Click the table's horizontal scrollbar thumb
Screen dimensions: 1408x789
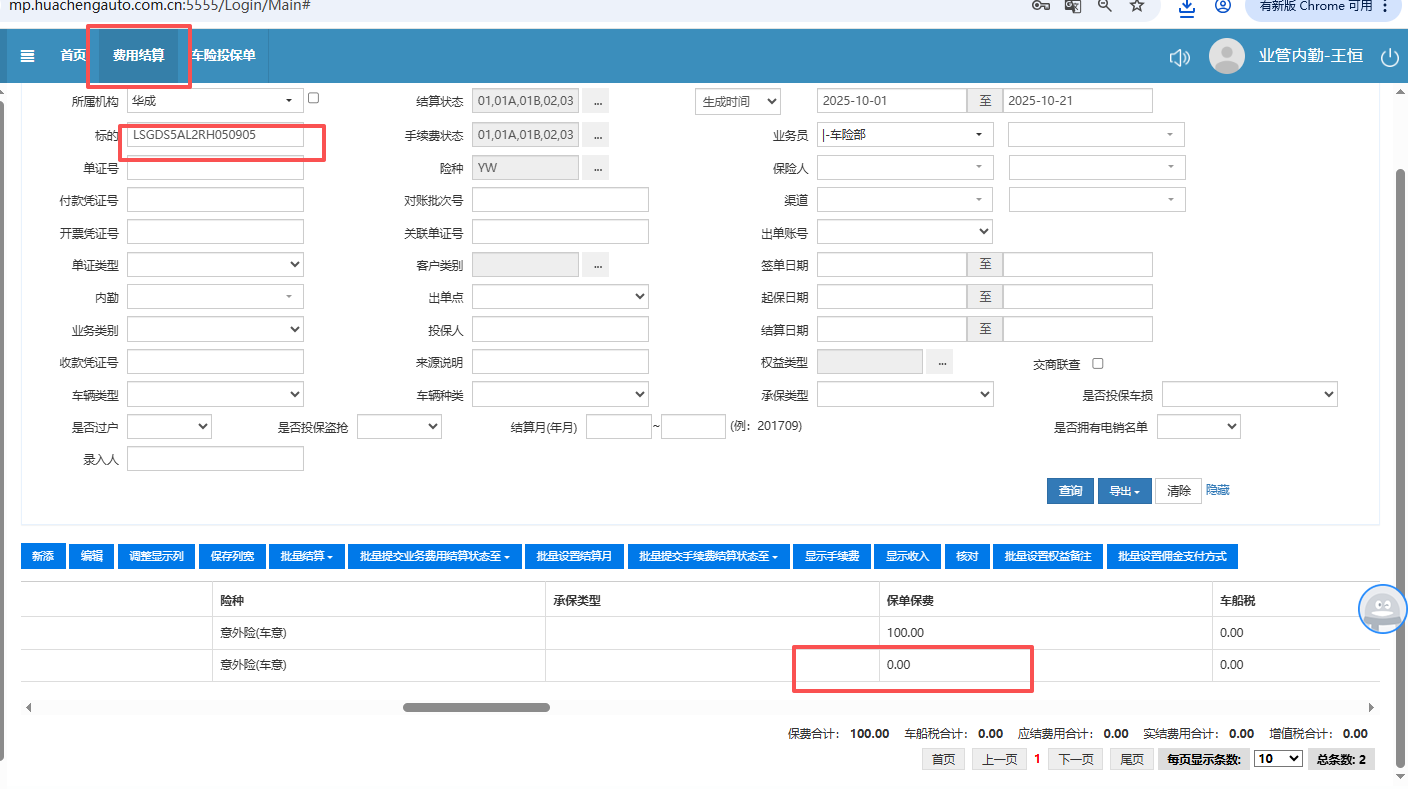[x=476, y=707]
